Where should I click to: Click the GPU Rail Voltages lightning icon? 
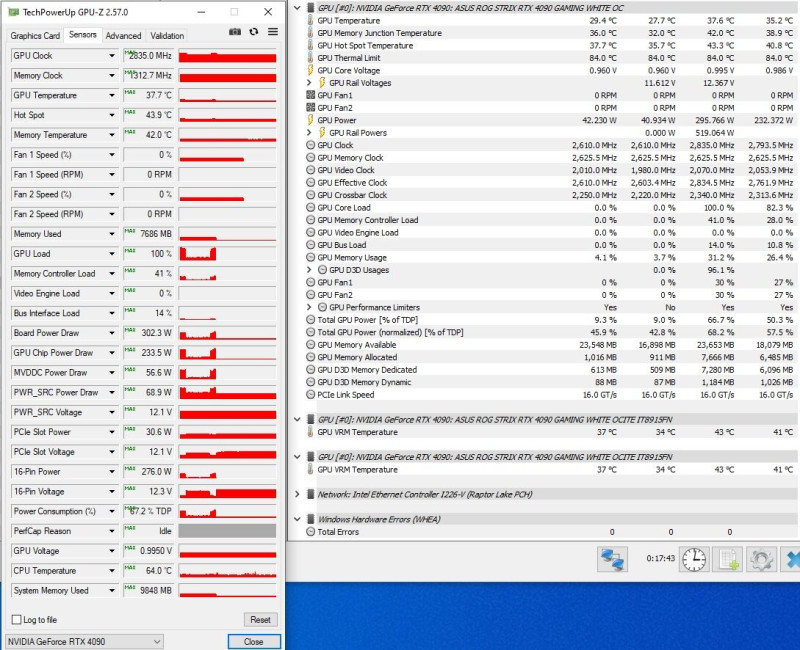tap(322, 83)
